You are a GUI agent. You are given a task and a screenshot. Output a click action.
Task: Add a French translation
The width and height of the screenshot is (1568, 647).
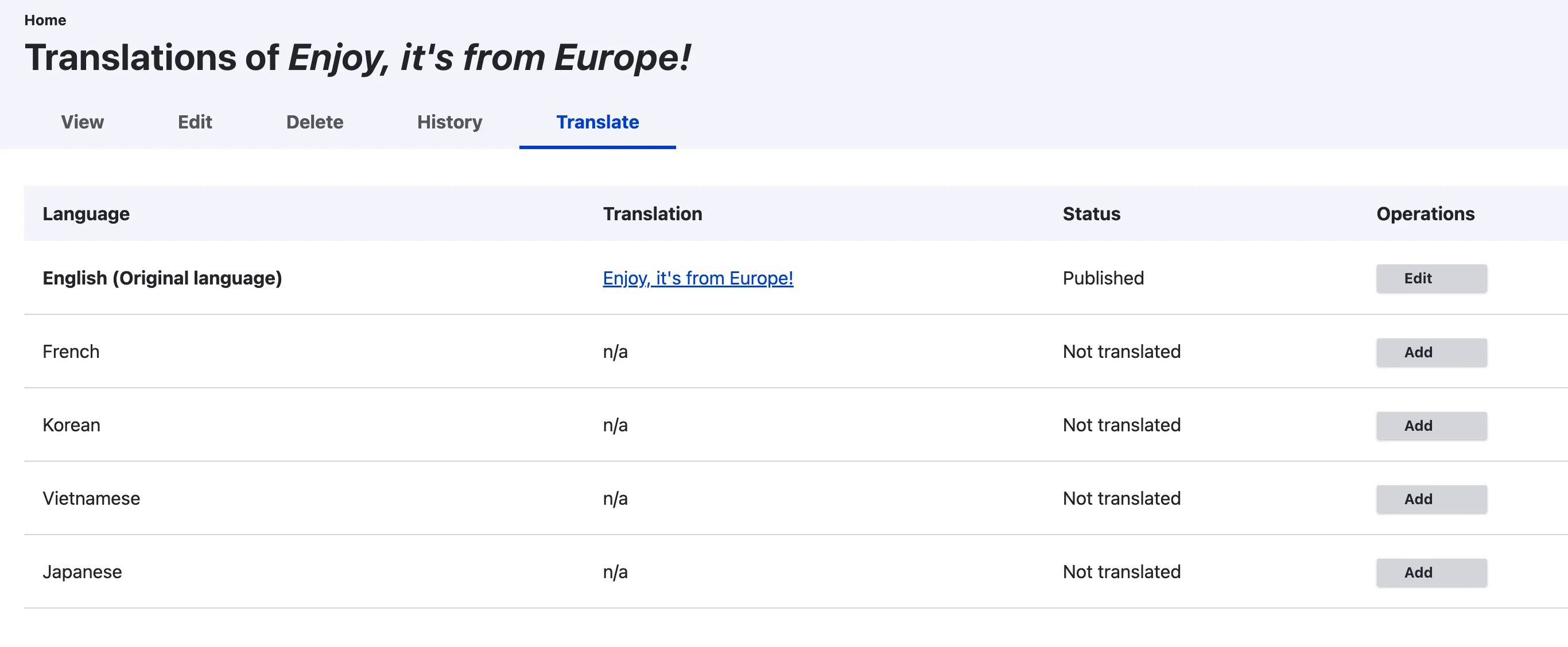(1431, 352)
